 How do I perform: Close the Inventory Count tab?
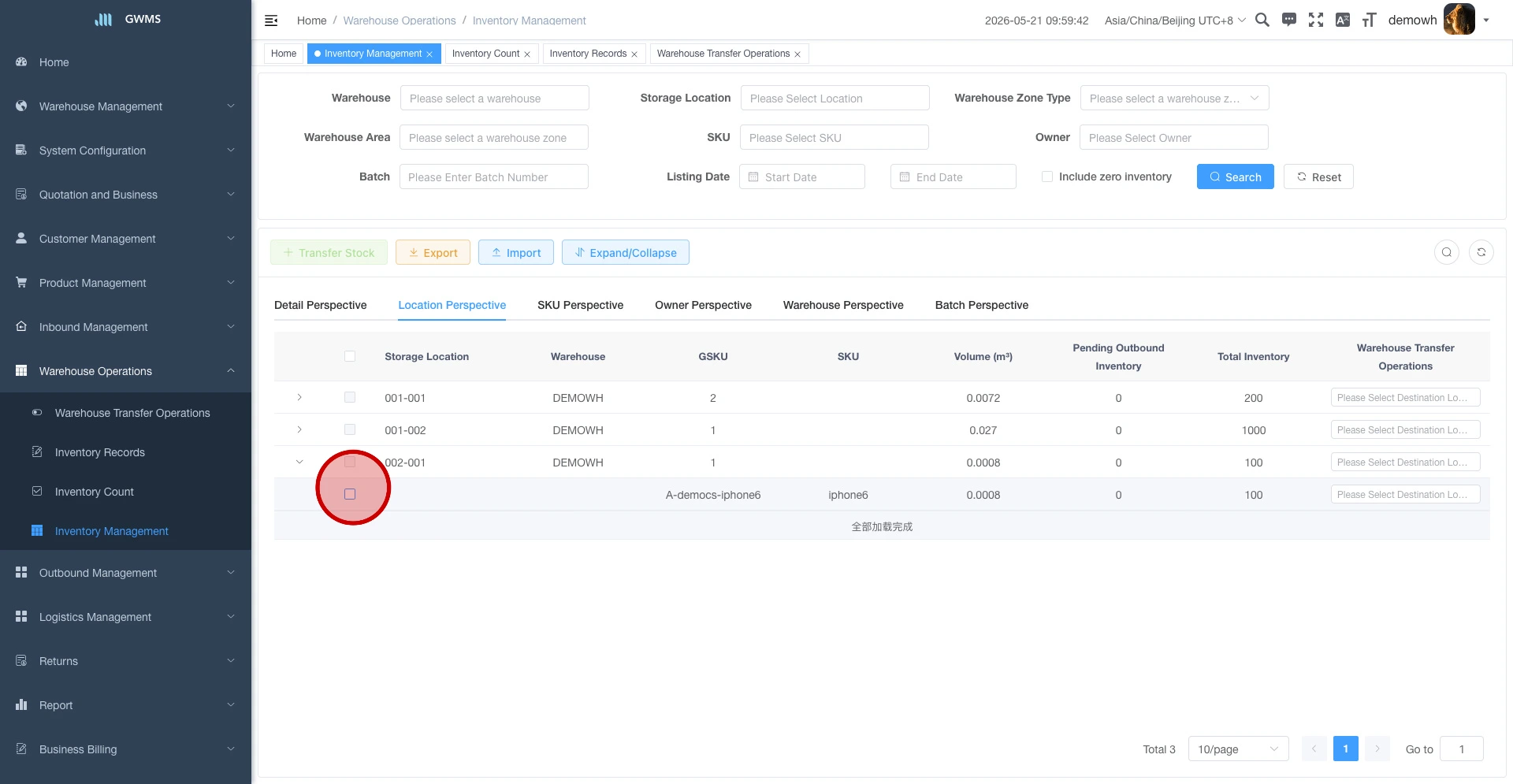[x=527, y=54]
